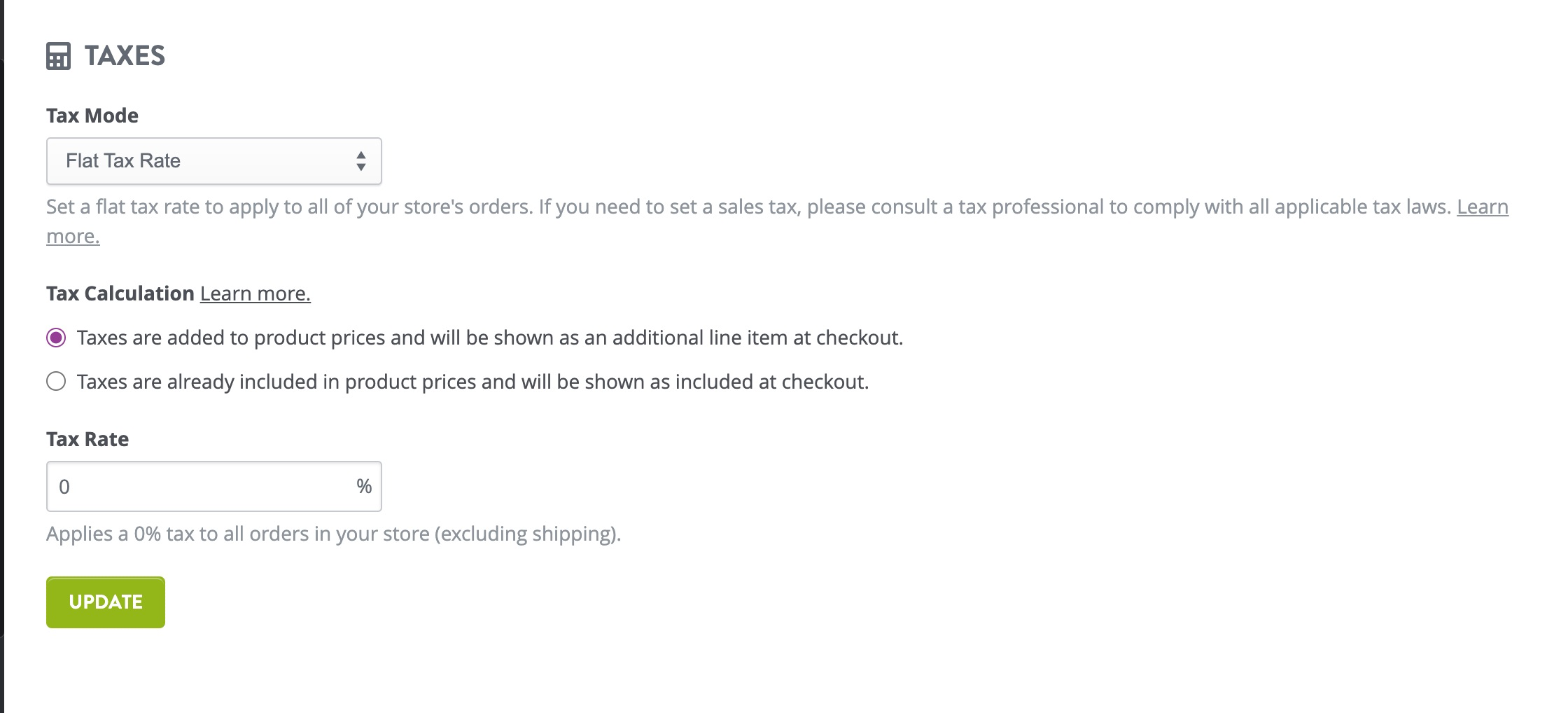Screen dimensions: 1568x713
Task: Click the Tax Calculation heading
Action: [118, 293]
